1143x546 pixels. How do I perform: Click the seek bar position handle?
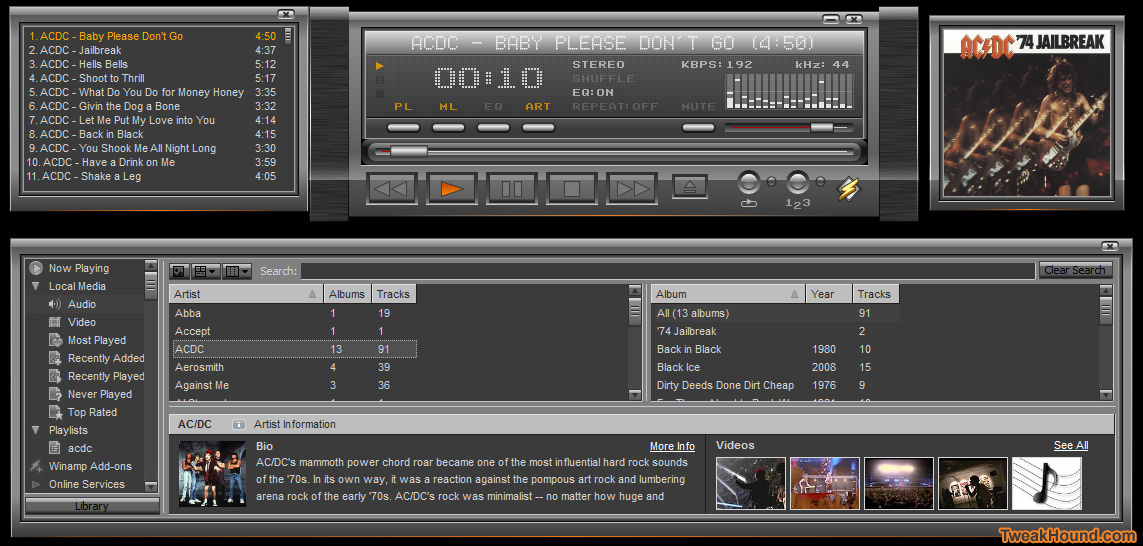pos(408,152)
